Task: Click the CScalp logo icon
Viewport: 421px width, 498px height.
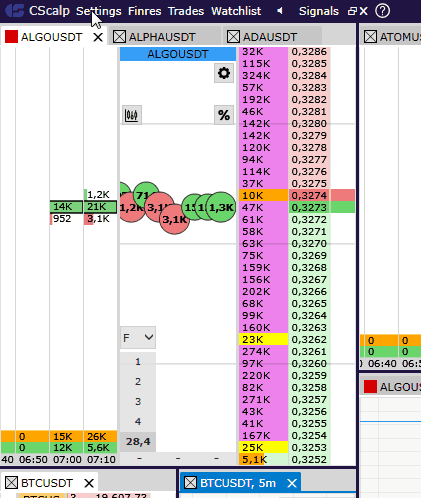Action: 15,11
